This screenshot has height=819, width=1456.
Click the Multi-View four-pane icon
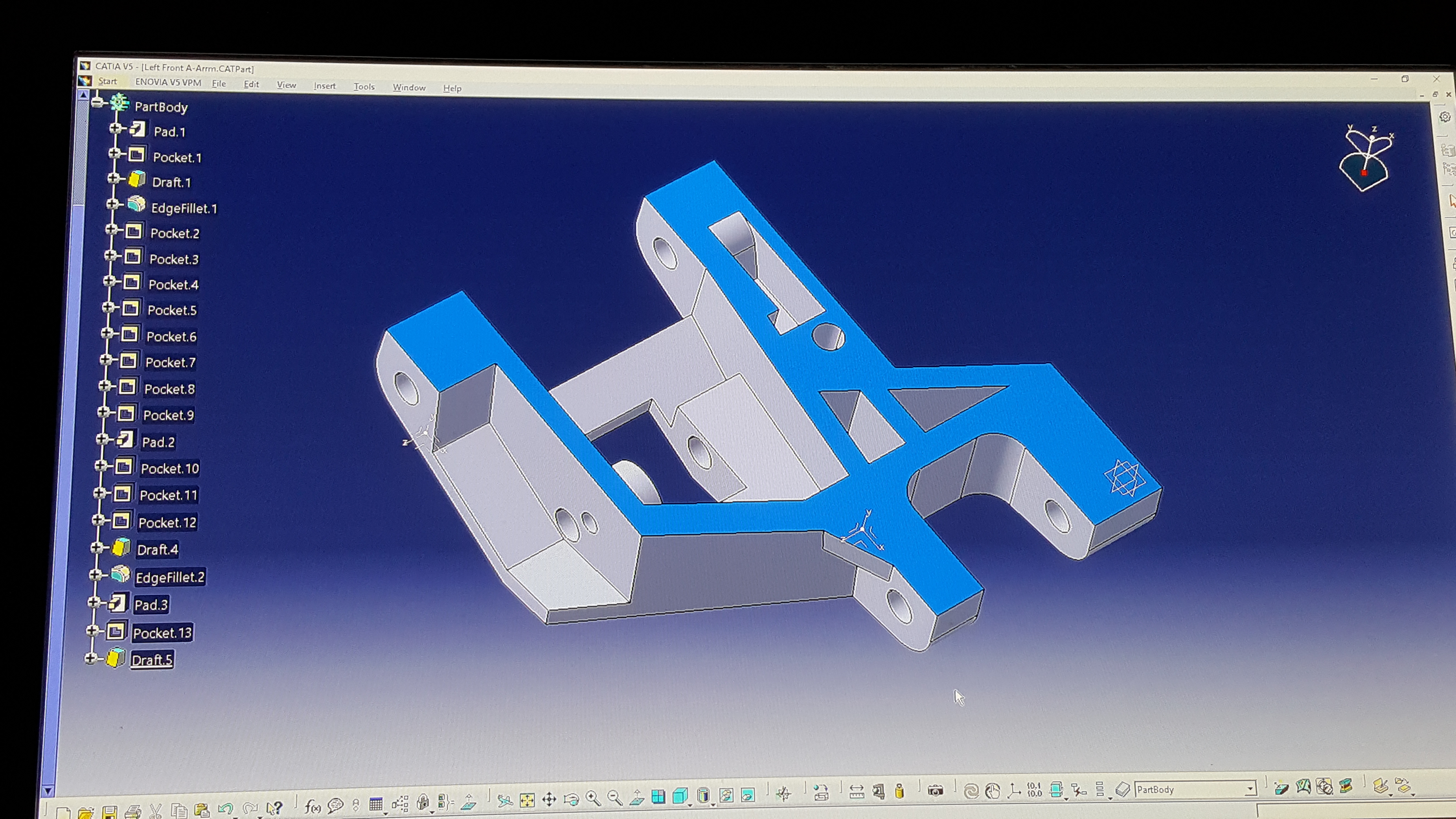[x=658, y=797]
